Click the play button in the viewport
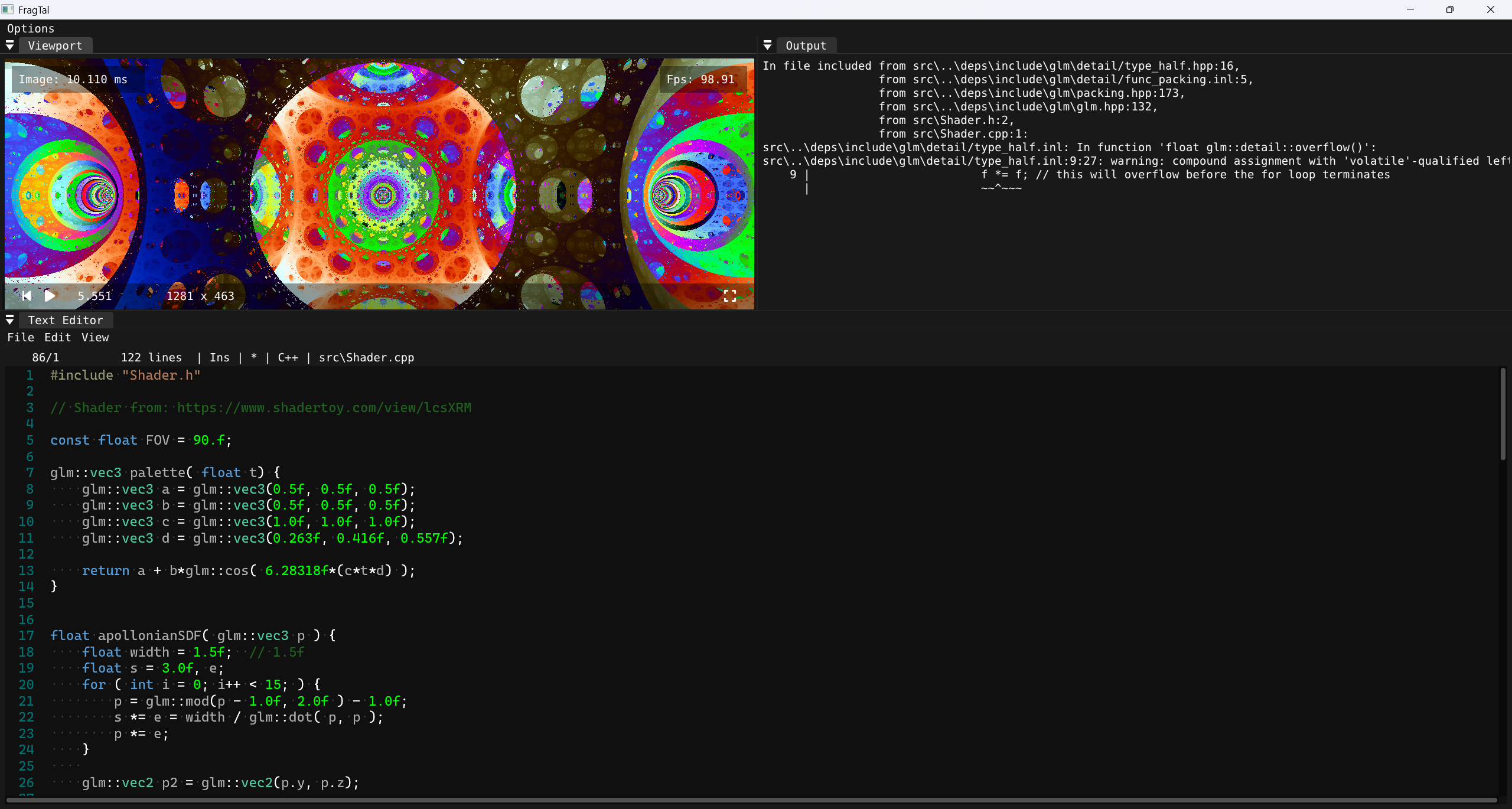1512x809 pixels. [50, 296]
